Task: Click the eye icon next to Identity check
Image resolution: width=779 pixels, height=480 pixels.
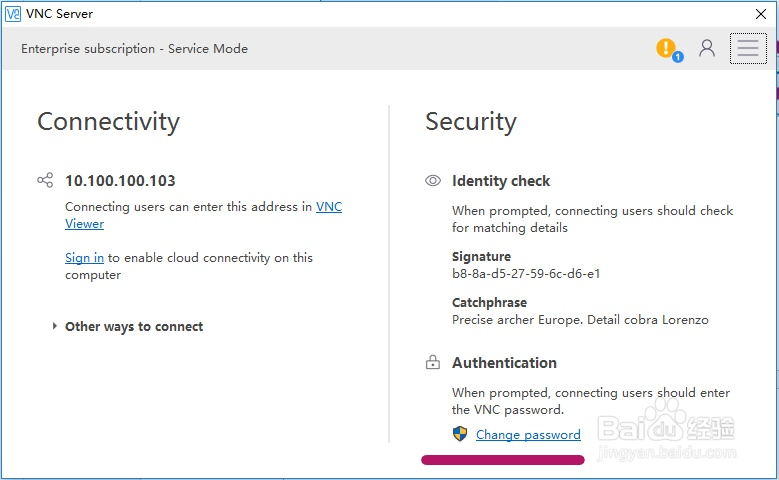Action: pos(433,181)
